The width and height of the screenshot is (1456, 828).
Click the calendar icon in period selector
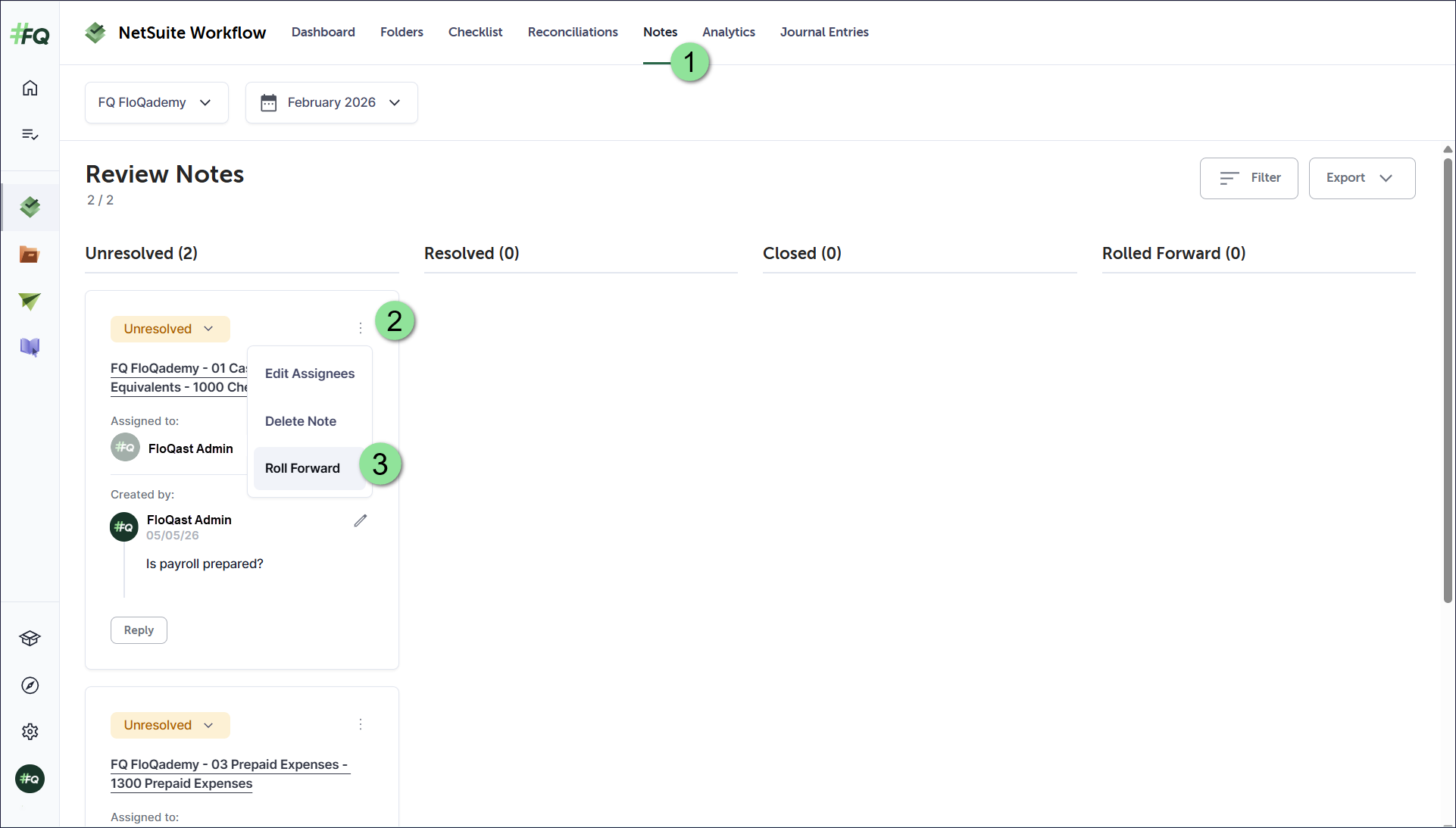pos(269,103)
